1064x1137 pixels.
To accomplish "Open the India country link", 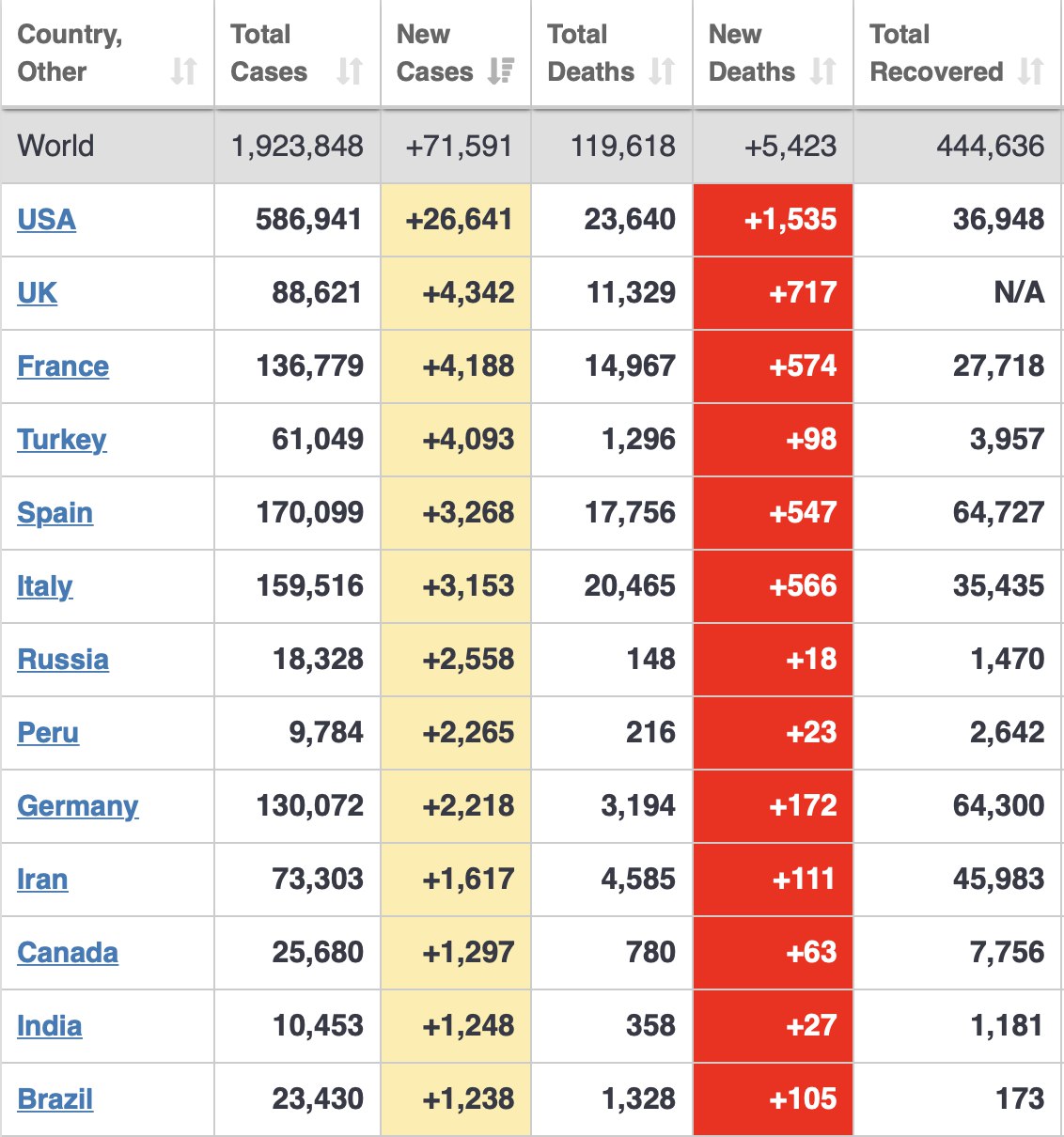I will 50,1026.
